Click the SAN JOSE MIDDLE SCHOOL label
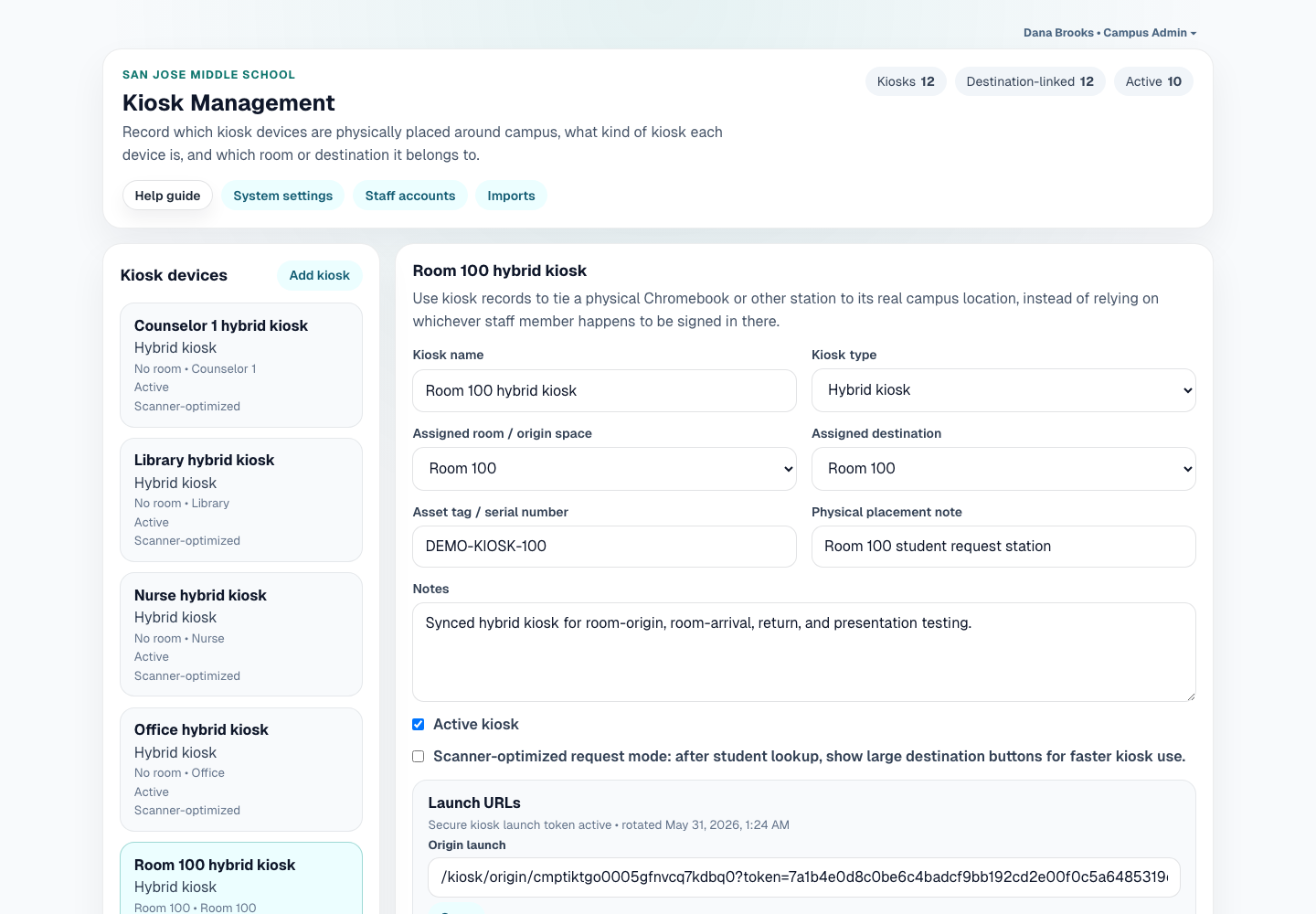This screenshot has height=914, width=1316. coord(208,75)
